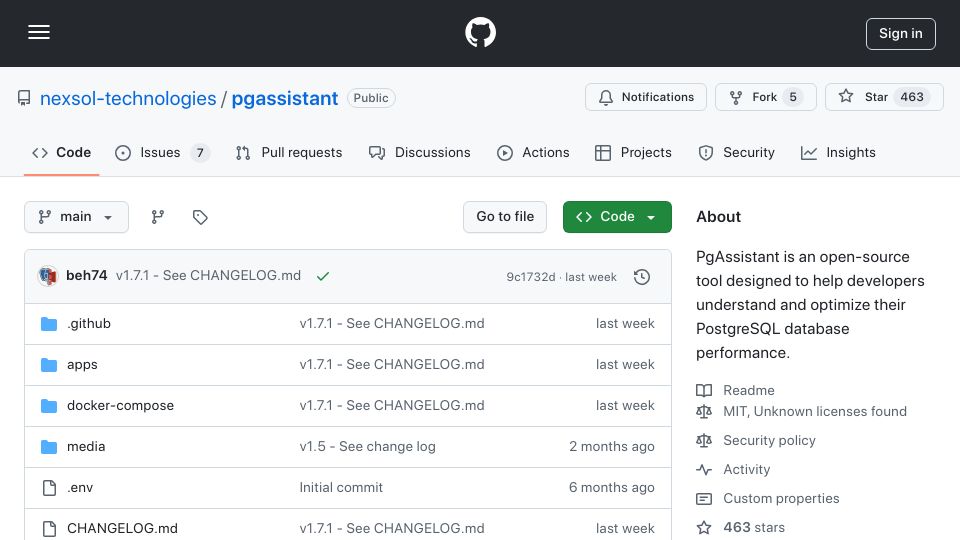Open commit hash 9c1732d

point(530,277)
